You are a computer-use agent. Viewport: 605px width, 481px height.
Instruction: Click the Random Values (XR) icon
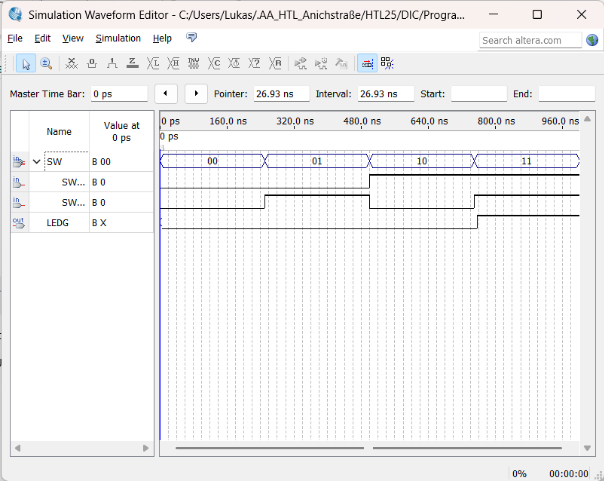(x=278, y=63)
